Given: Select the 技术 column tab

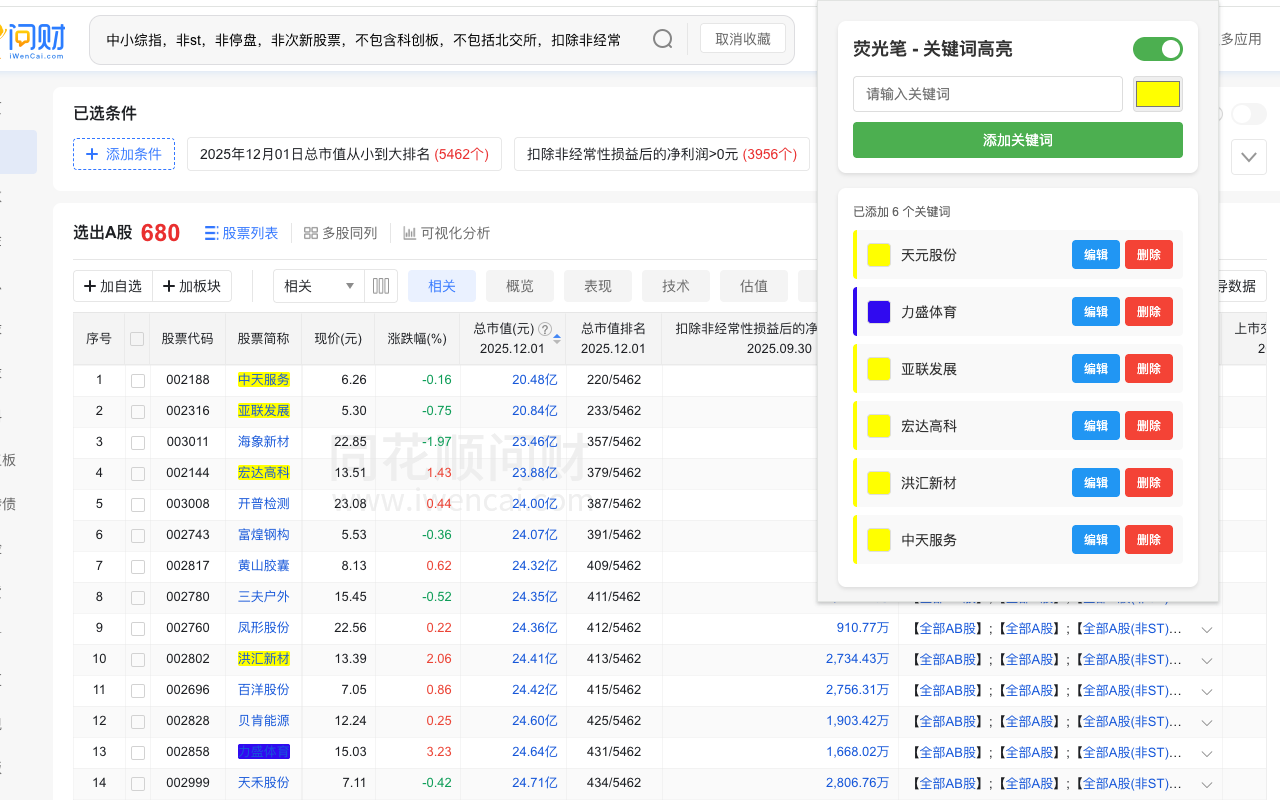Looking at the screenshot, I should pos(676,286).
